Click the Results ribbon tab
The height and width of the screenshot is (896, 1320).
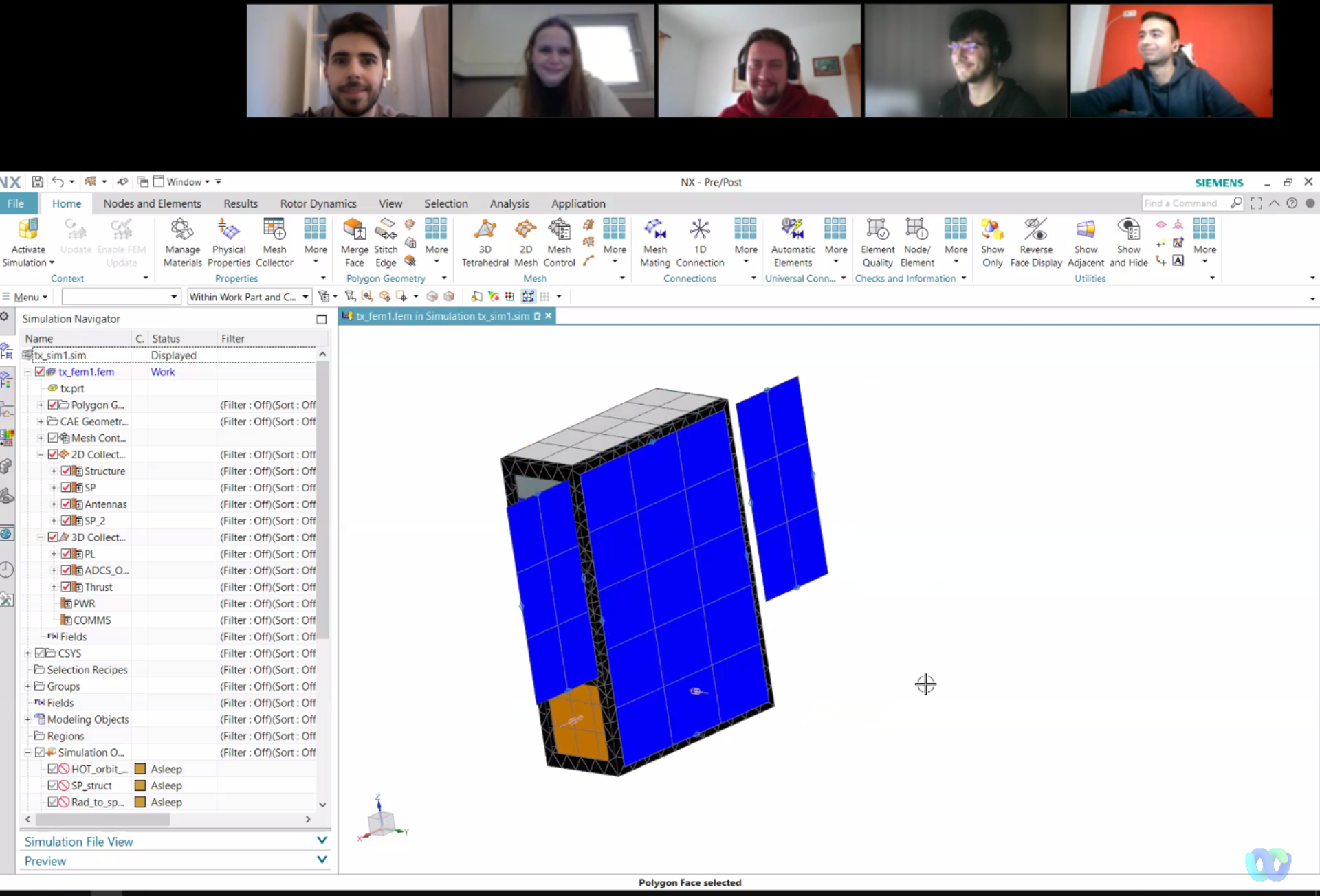tap(240, 203)
